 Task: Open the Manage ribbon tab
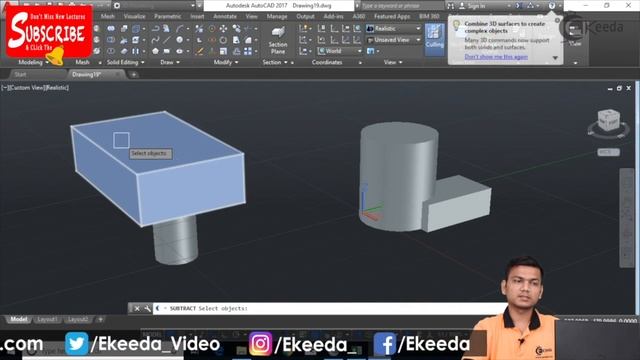pos(277,16)
